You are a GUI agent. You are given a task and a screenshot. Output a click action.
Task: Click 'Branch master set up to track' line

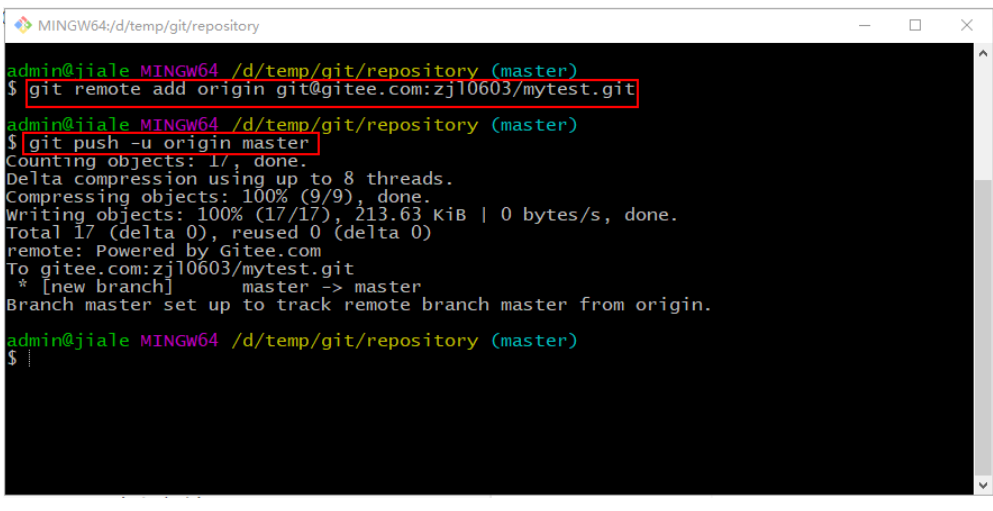tap(359, 305)
